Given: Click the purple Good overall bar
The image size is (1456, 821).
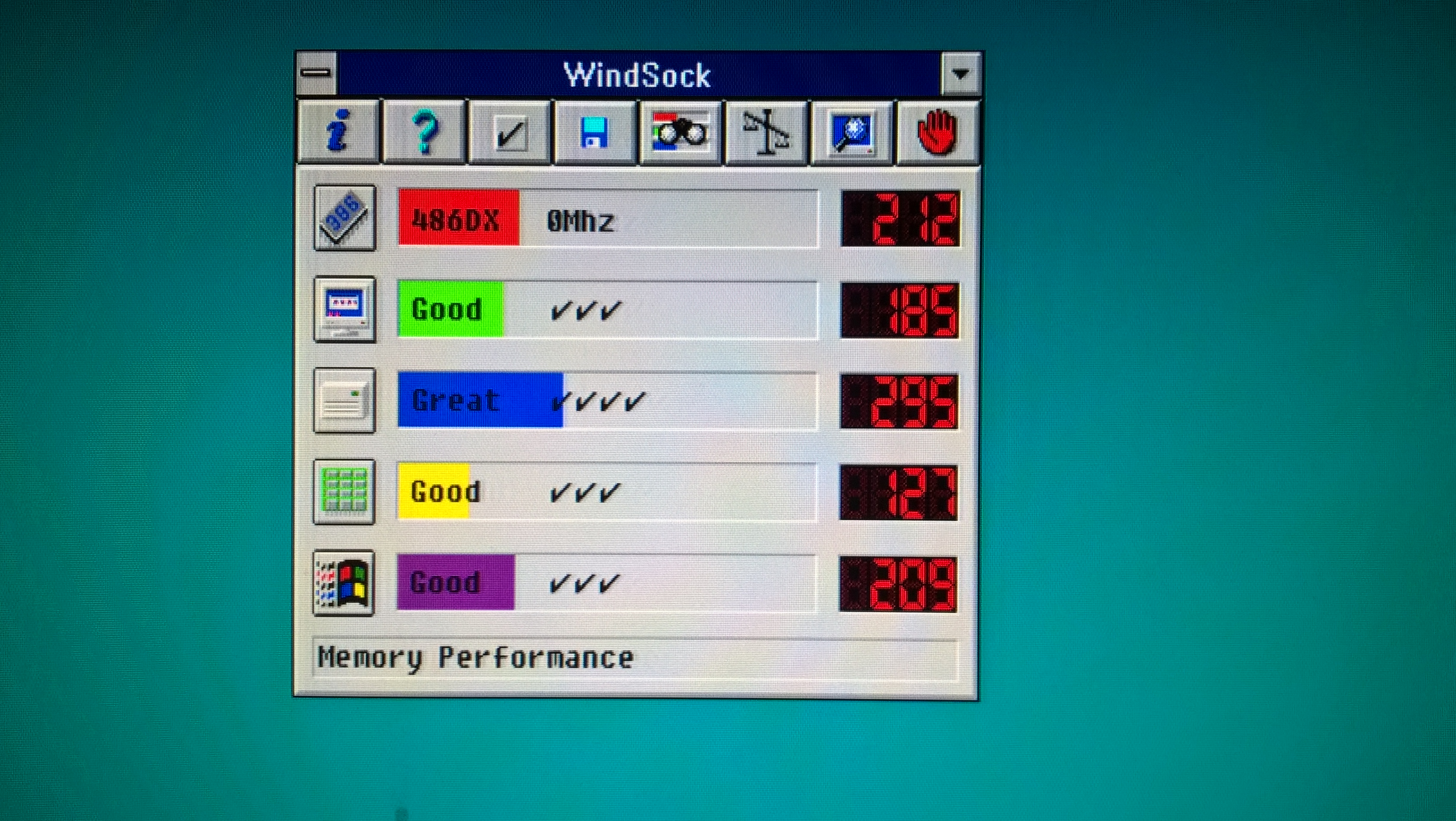Looking at the screenshot, I should pos(455,582).
